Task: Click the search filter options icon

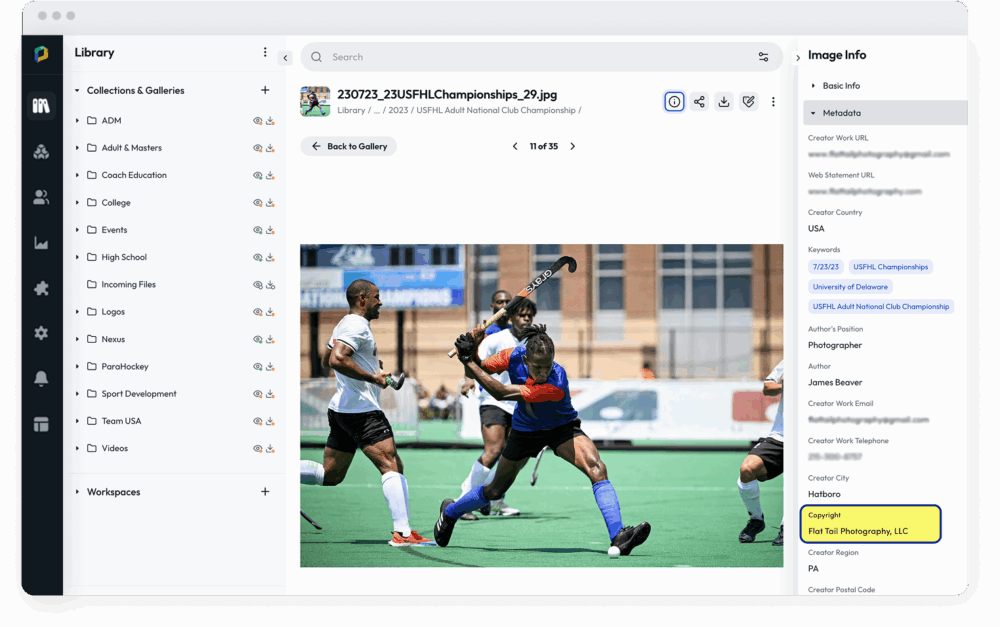Action: coord(763,57)
